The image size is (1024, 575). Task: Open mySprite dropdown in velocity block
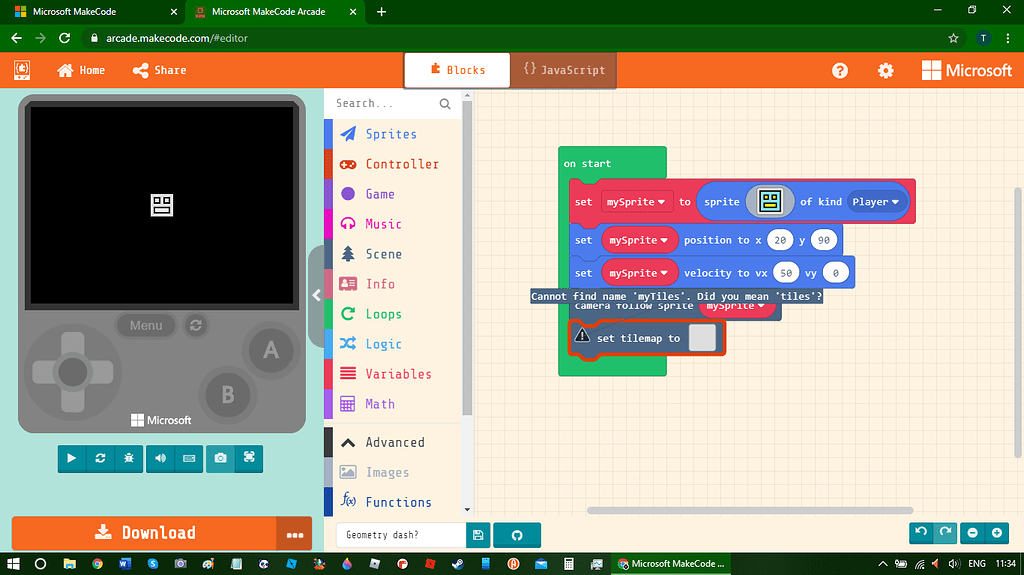[639, 273]
